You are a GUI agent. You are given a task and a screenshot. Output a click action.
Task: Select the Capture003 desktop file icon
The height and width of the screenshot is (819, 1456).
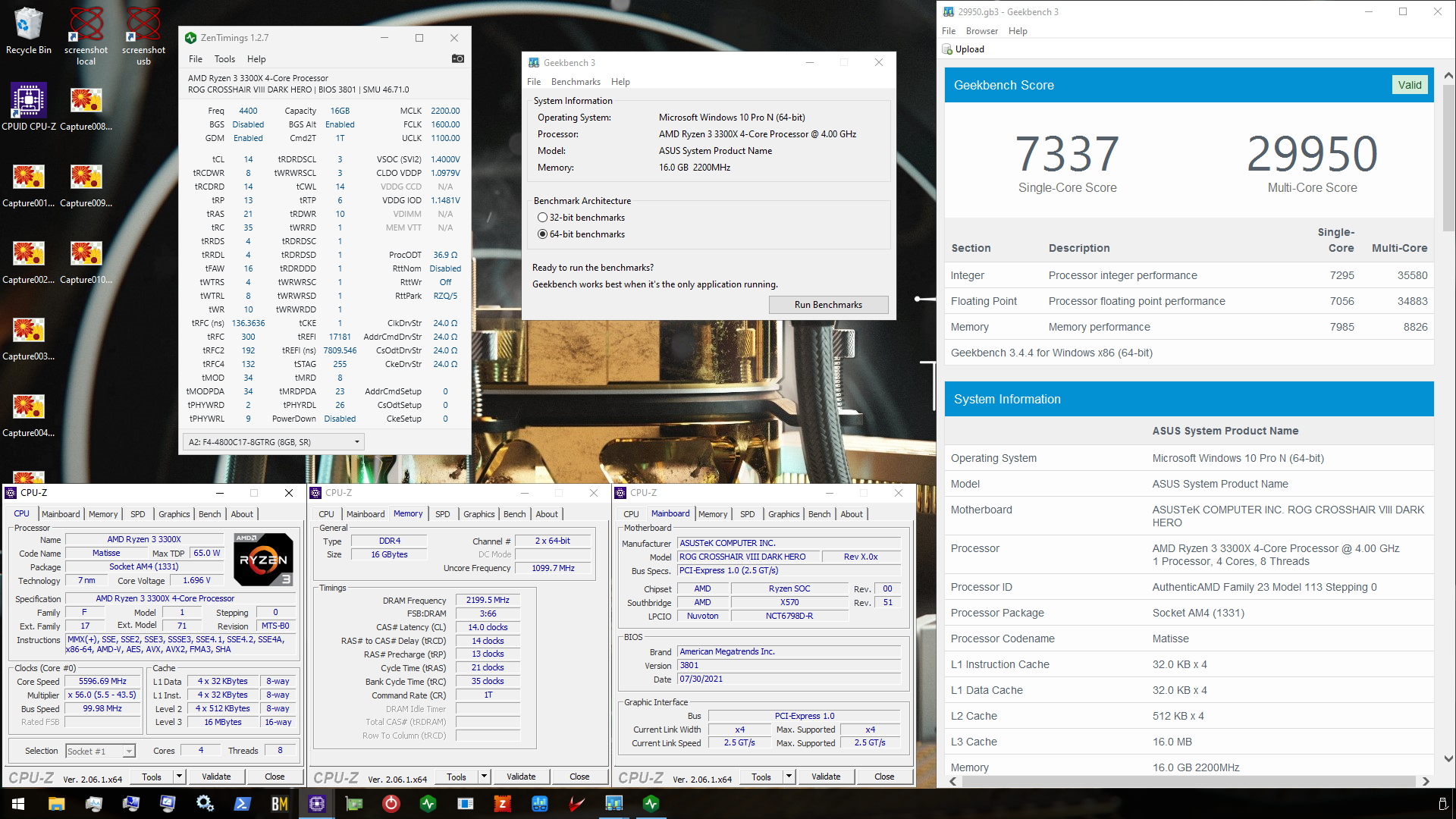pos(29,337)
